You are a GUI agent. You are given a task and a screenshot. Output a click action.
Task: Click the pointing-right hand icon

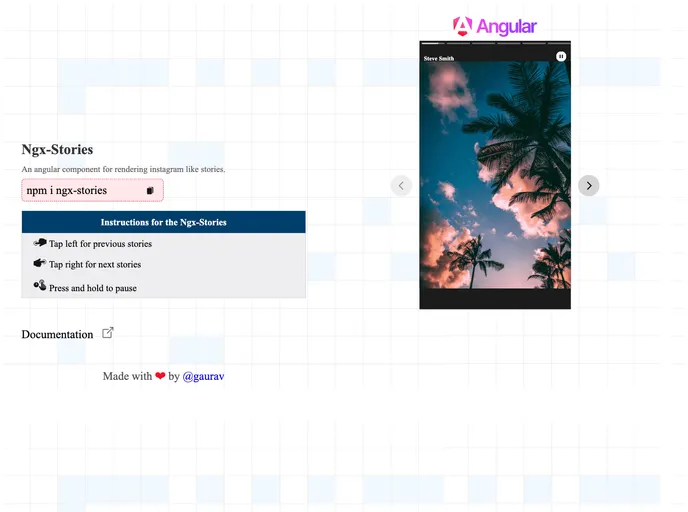[x=40, y=263]
